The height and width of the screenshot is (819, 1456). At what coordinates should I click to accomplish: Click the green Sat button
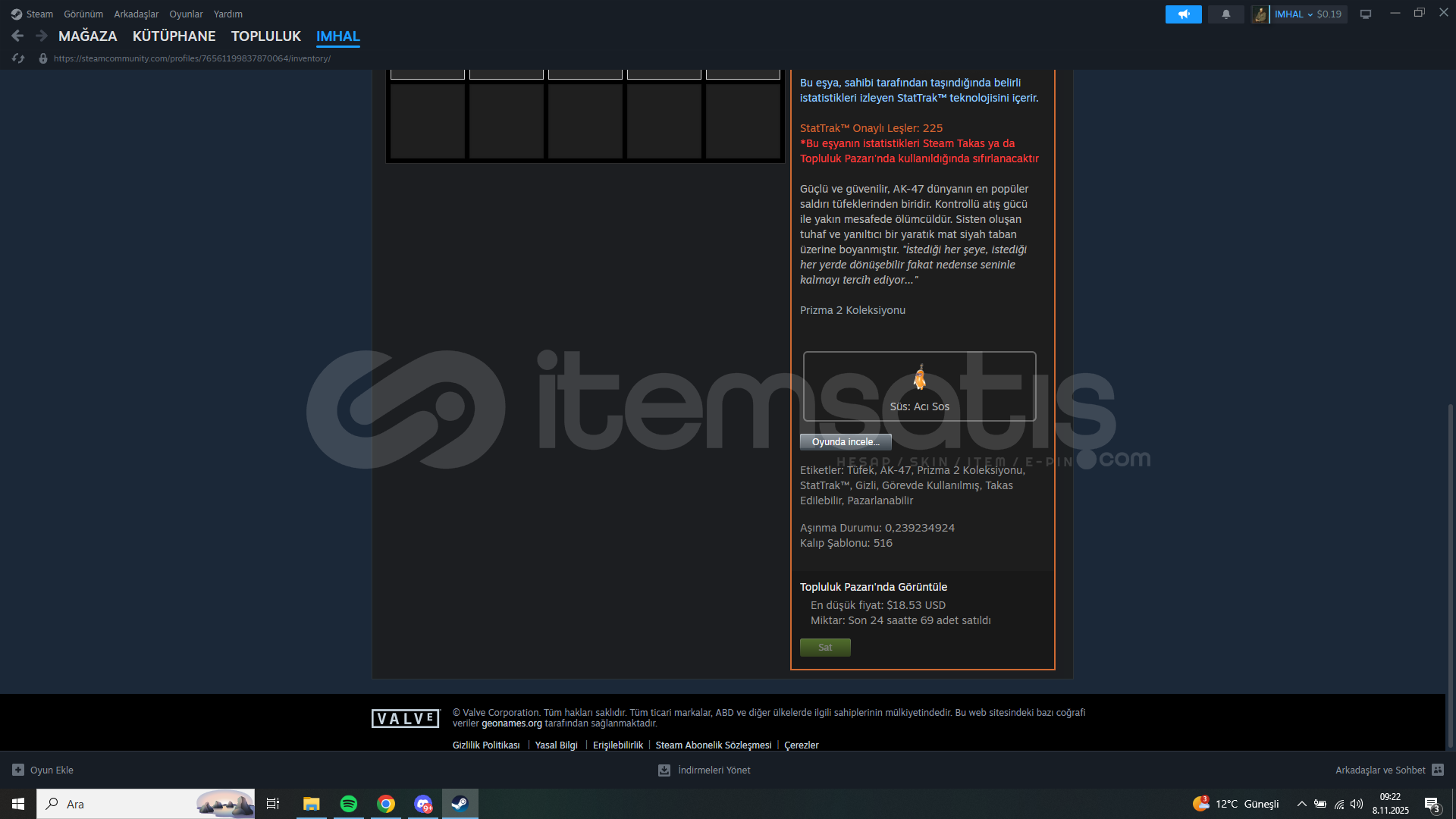pos(825,648)
